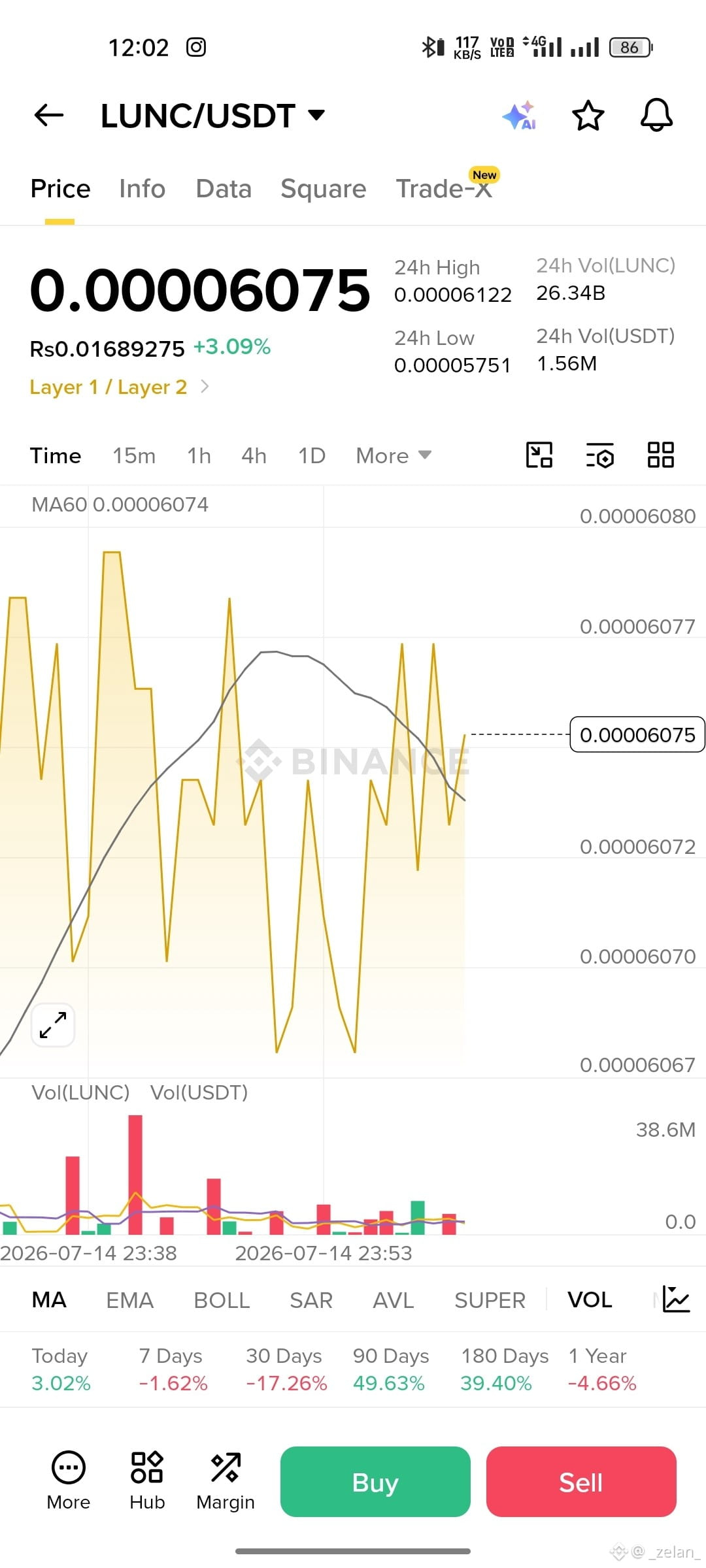Screen dimensions: 706x1568
Task: Open the Margin trading shortcut
Action: click(226, 1481)
